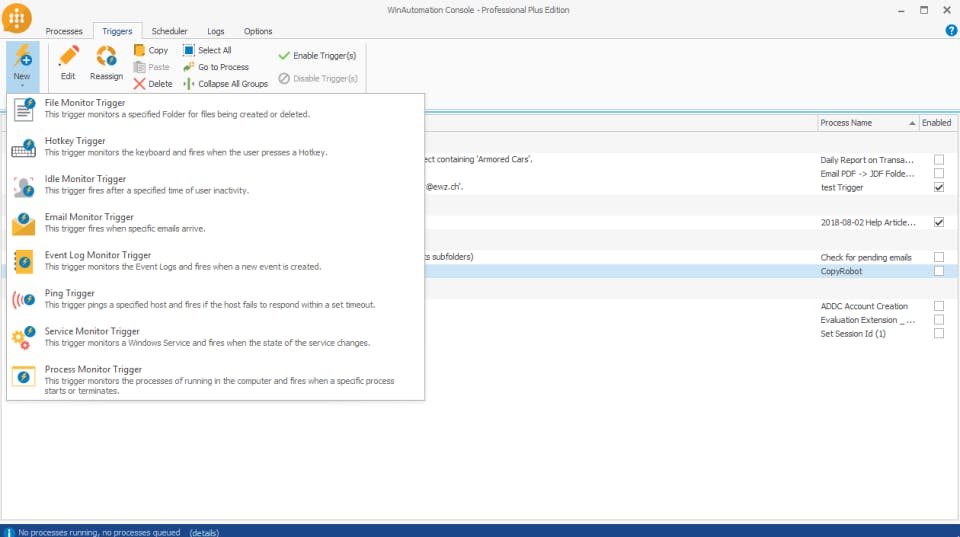Toggle Enabled checkbox for Evaluation Extension
Screen dimensions: 960x537
click(939, 320)
